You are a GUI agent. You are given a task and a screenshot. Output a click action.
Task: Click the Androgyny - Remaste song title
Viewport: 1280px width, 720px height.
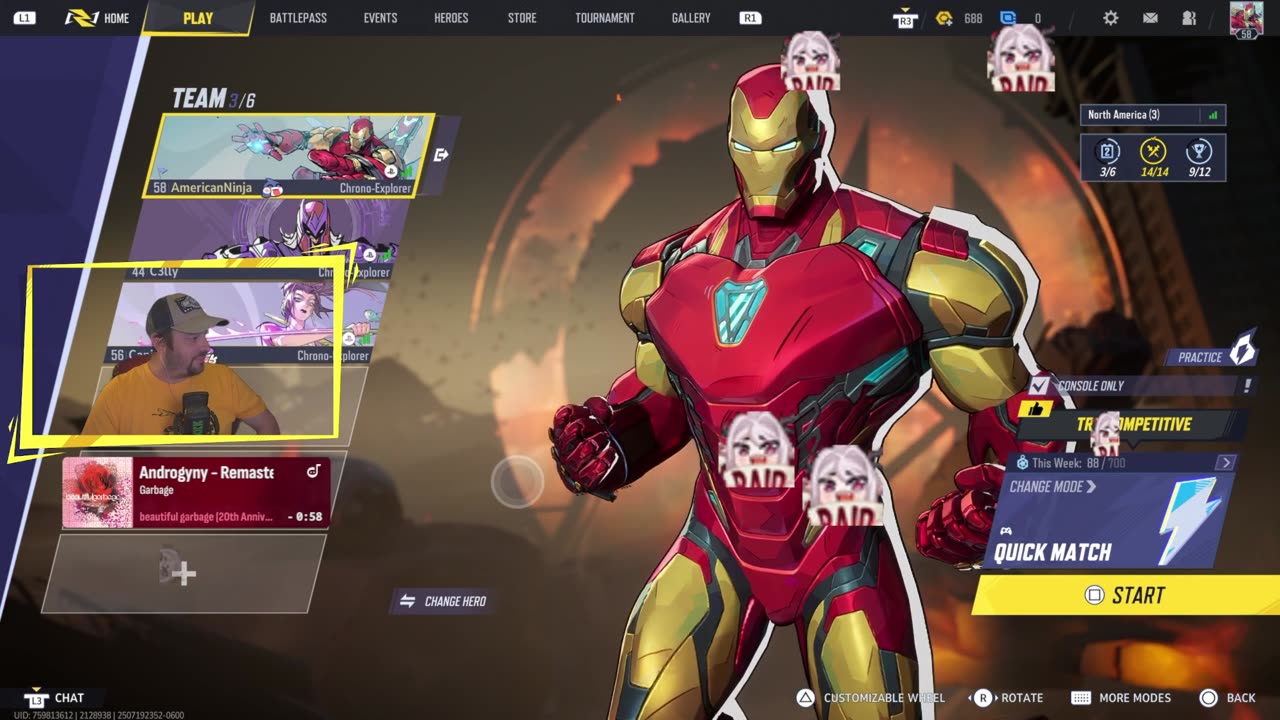(206, 472)
